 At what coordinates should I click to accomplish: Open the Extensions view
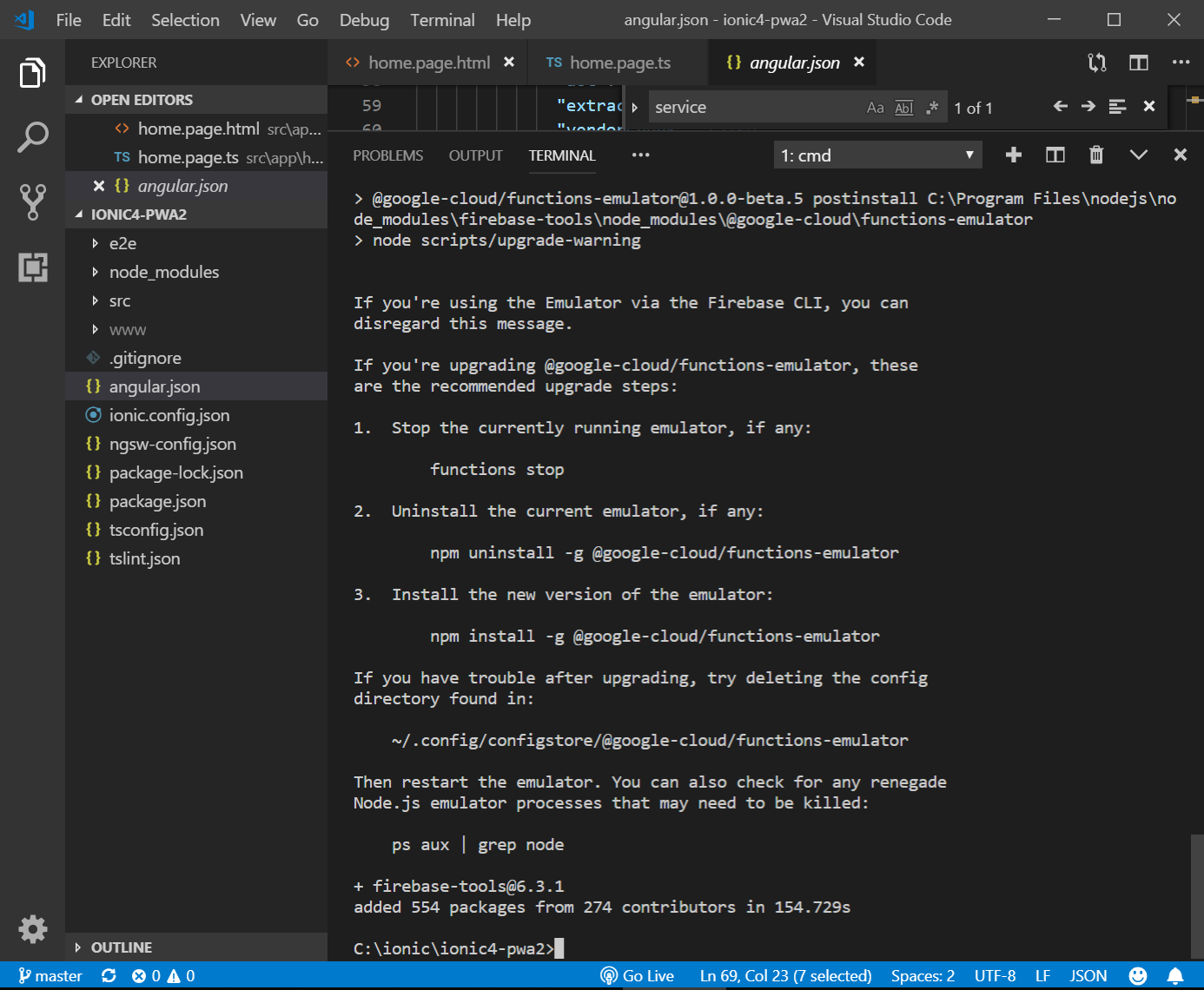tap(32, 267)
